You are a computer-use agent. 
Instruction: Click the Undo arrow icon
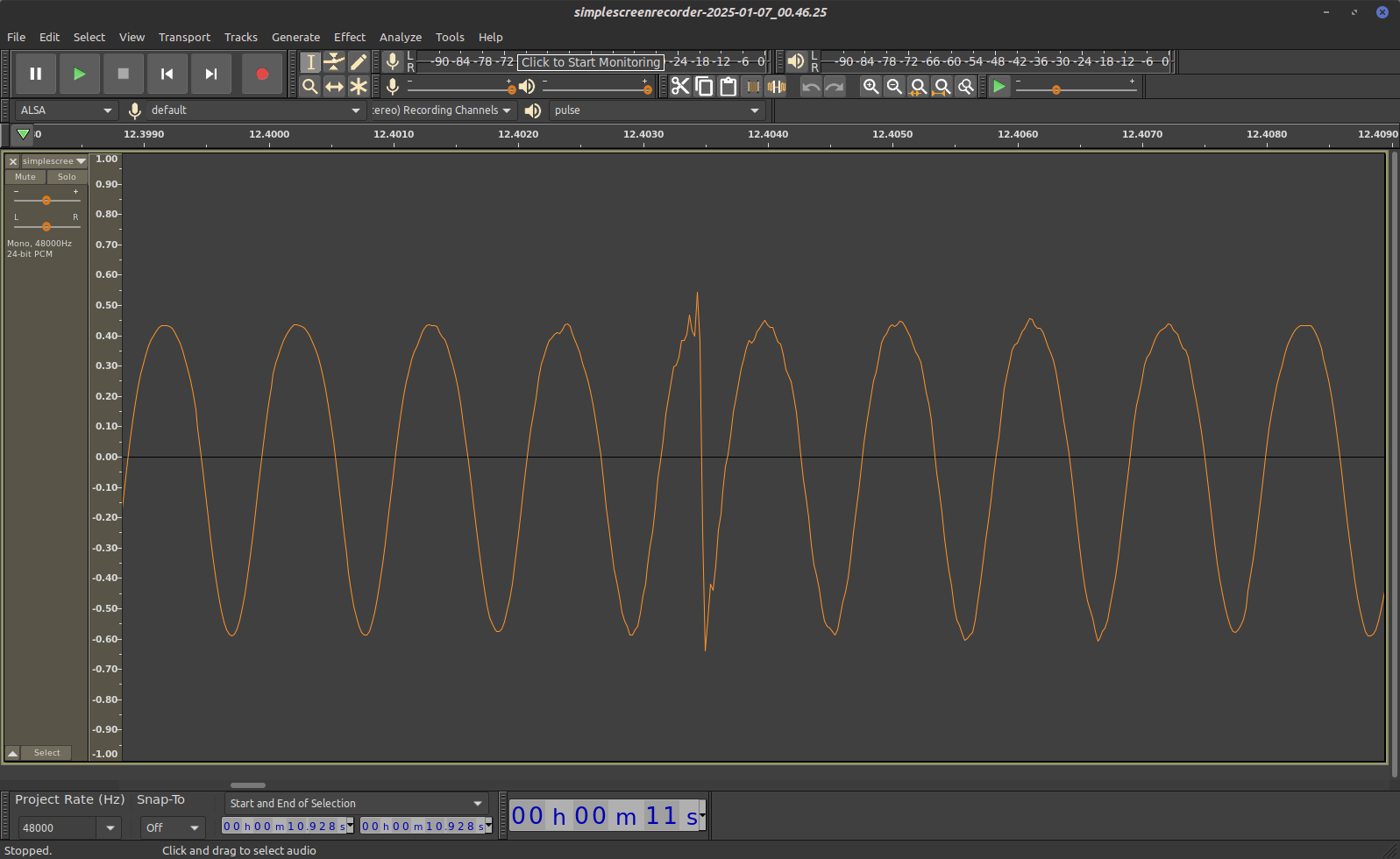811,86
